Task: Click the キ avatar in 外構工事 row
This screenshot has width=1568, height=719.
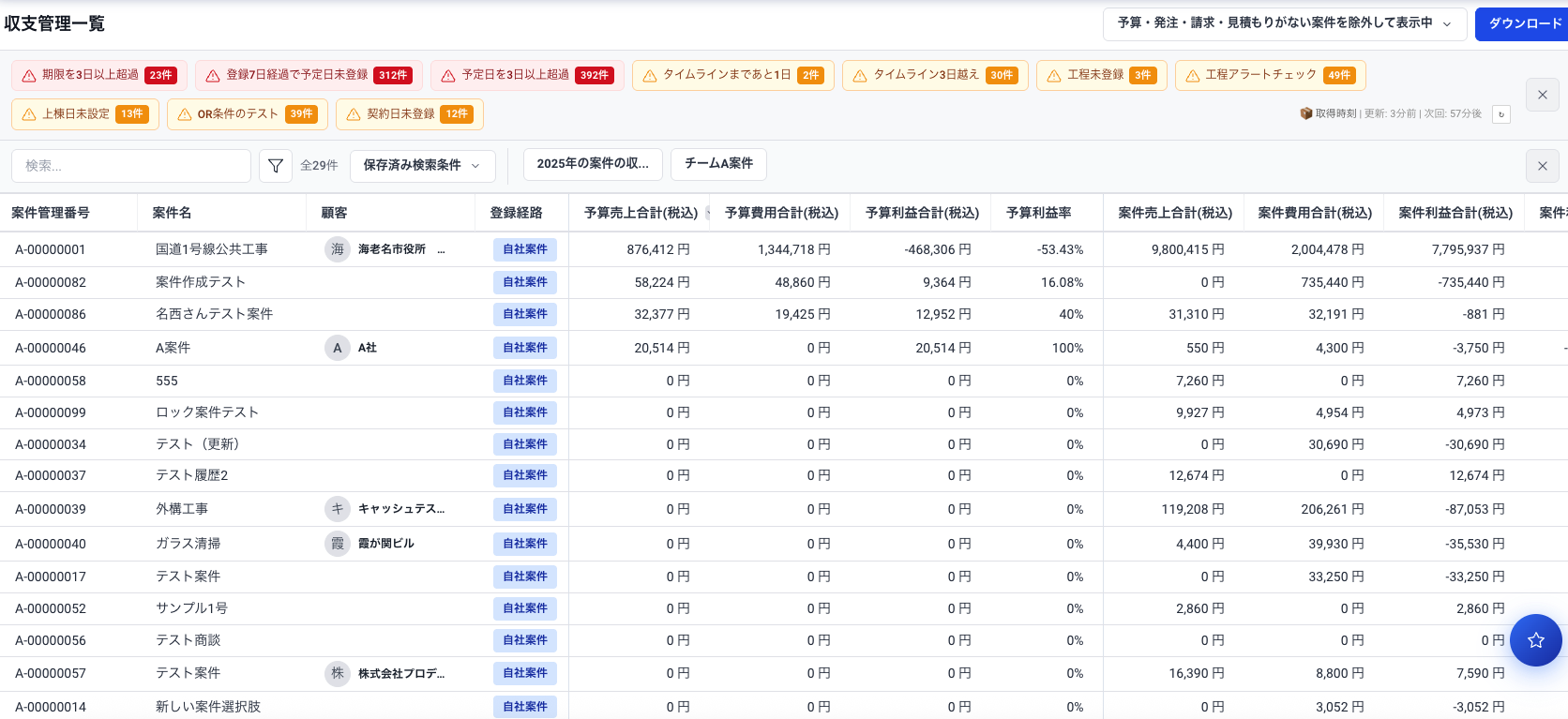Action: tap(338, 509)
